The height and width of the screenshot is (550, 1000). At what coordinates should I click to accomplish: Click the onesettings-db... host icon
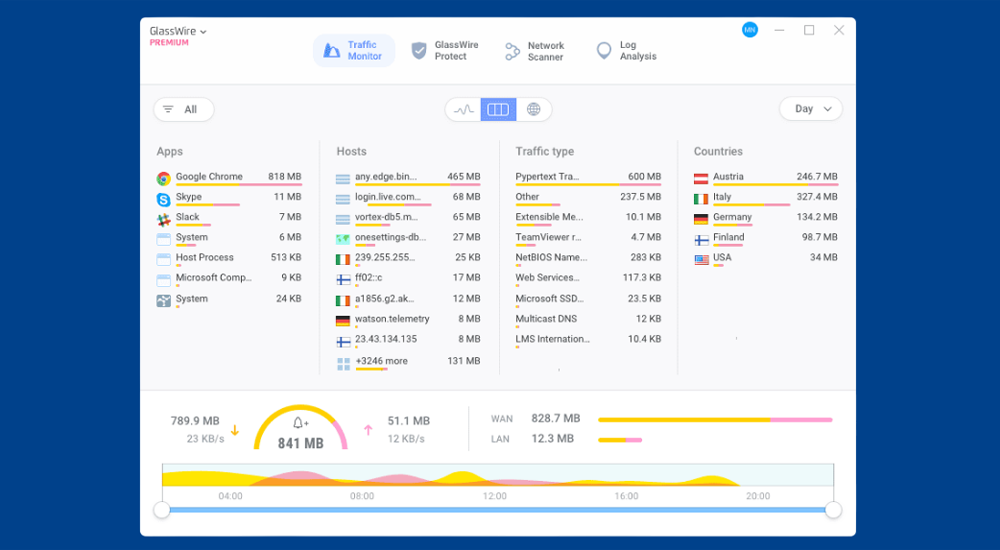point(343,239)
